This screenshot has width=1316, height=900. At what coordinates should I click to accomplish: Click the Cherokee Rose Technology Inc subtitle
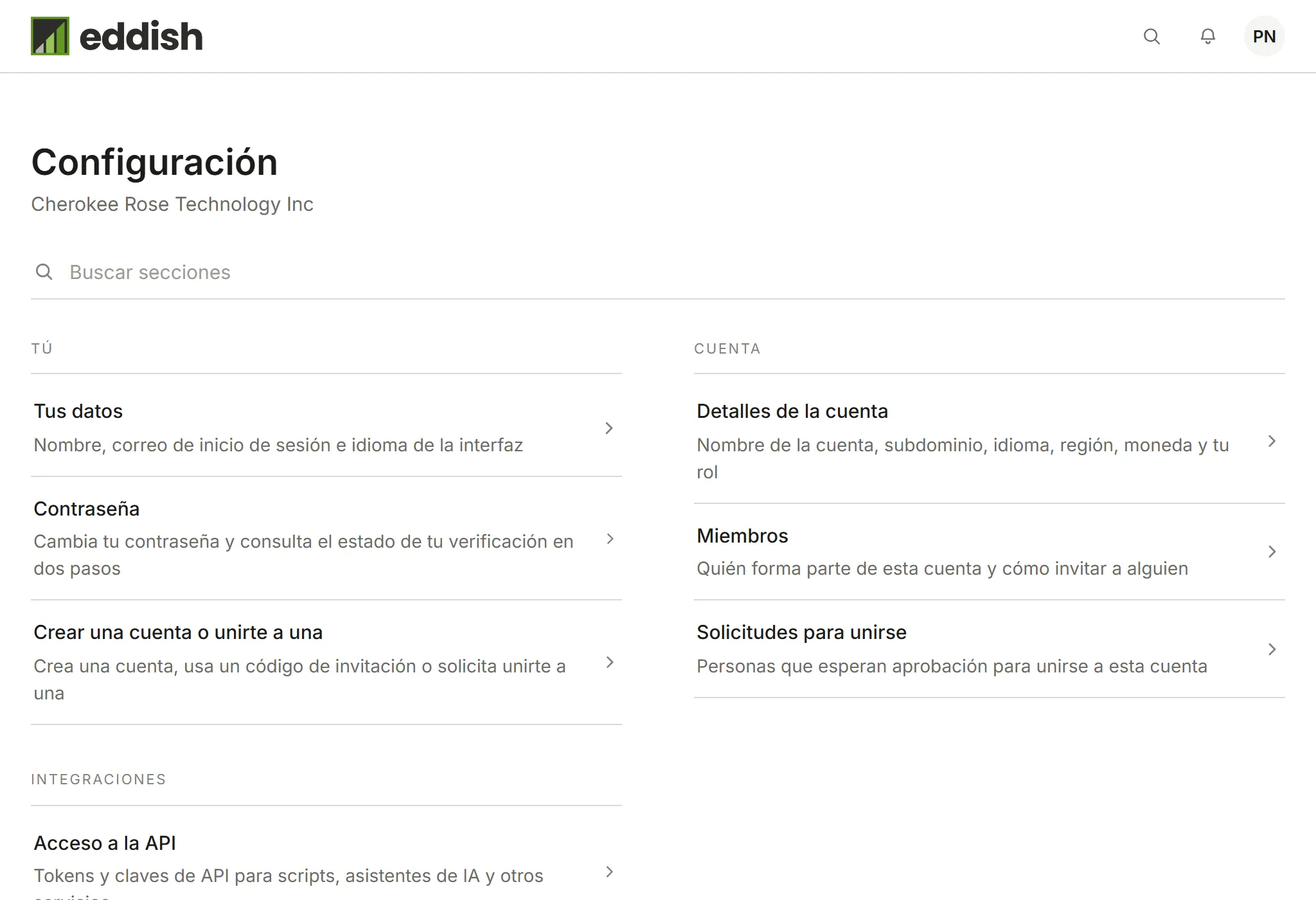pyautogui.click(x=172, y=204)
